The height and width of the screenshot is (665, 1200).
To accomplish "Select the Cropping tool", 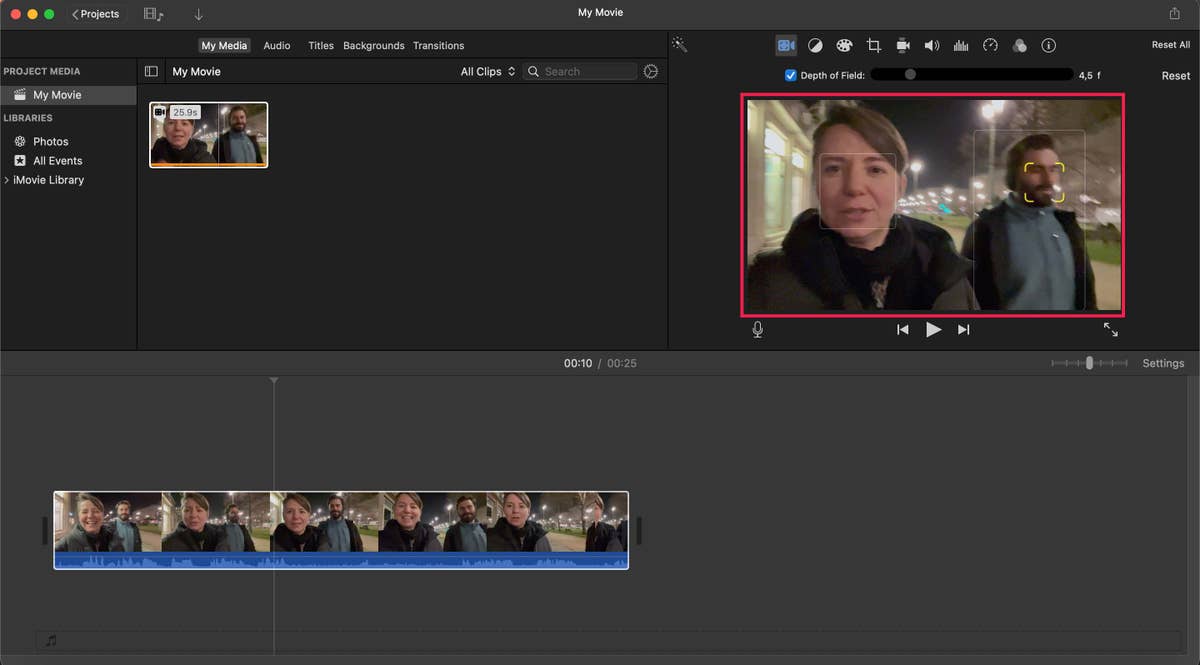I will pyautogui.click(x=873, y=46).
